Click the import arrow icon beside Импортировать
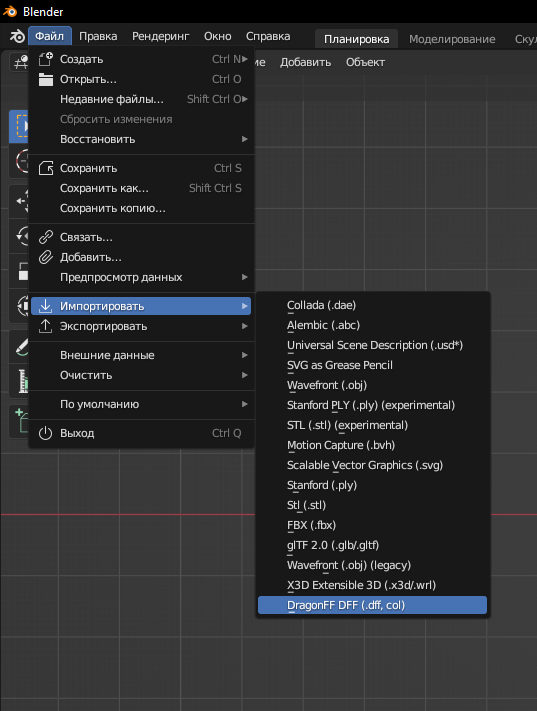The width and height of the screenshot is (537, 711). point(45,306)
